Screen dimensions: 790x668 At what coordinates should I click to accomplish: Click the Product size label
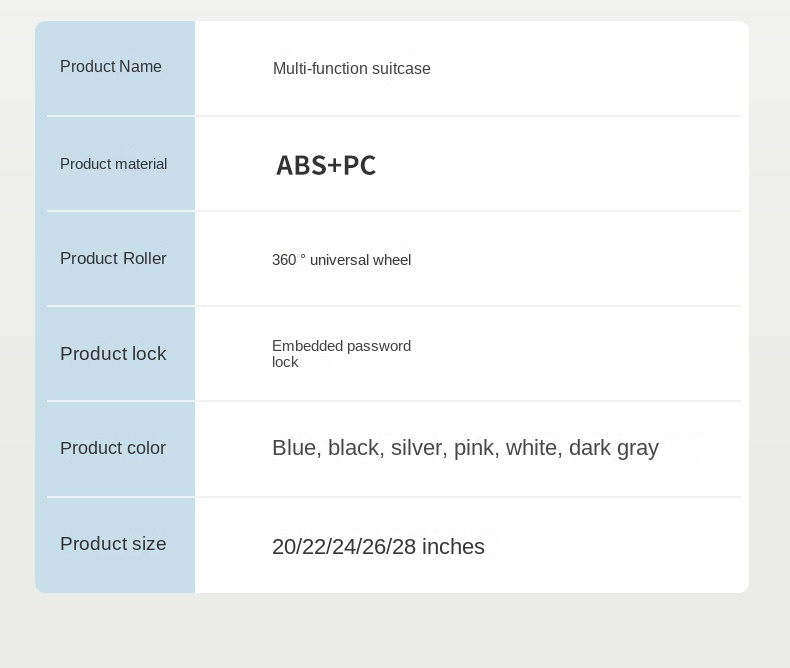click(x=113, y=544)
